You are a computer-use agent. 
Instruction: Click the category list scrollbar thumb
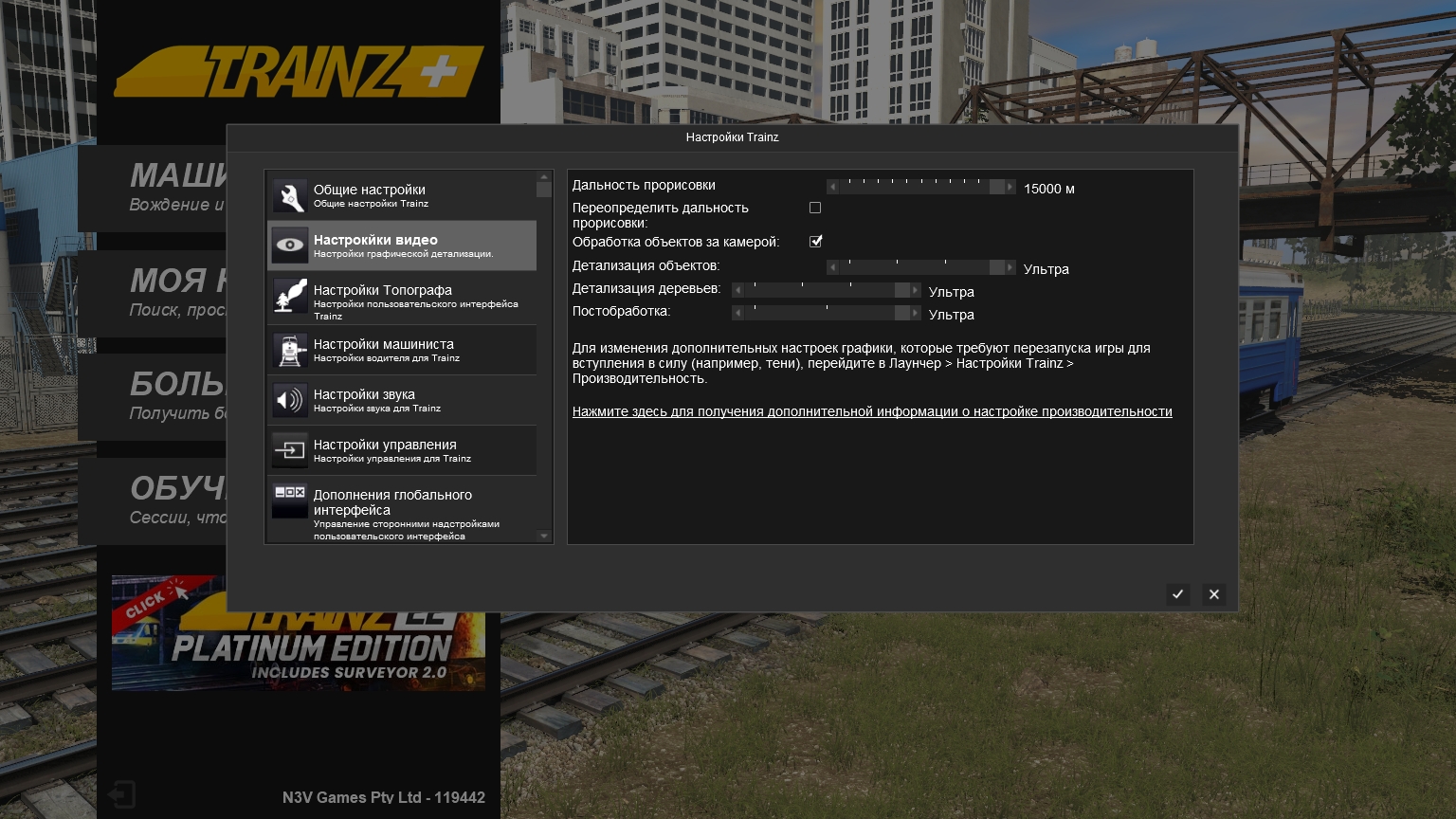[x=544, y=189]
